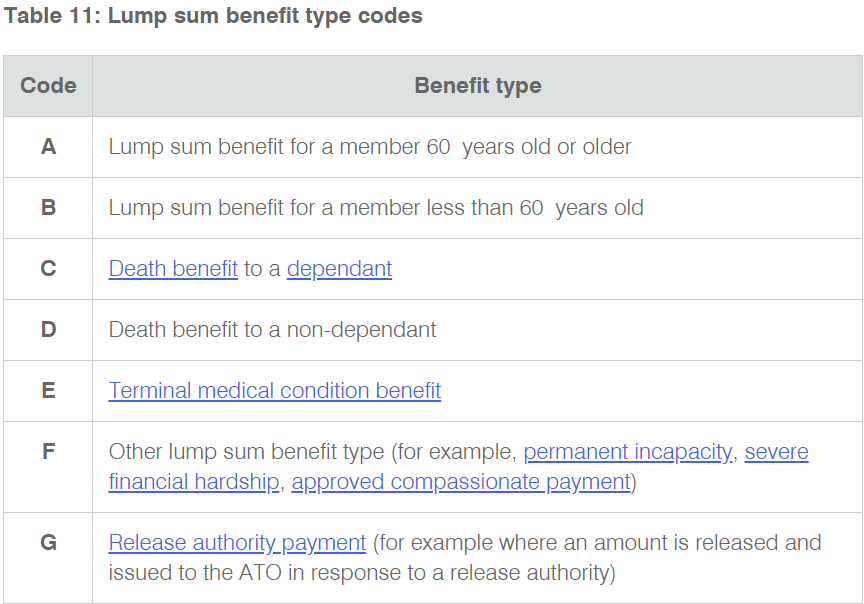Open the permanent incapacity link

click(628, 452)
